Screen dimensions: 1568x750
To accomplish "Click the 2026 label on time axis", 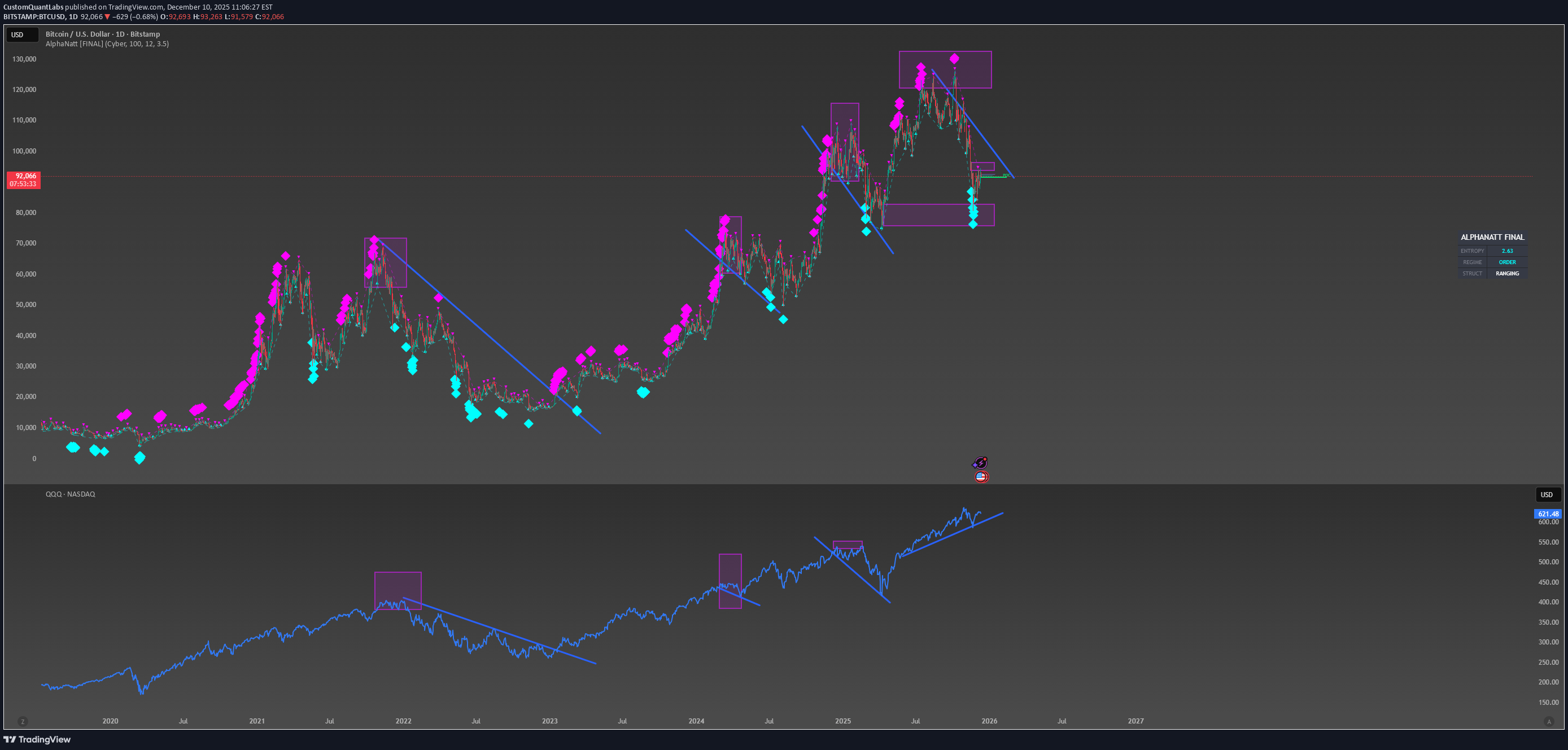I will pyautogui.click(x=989, y=721).
